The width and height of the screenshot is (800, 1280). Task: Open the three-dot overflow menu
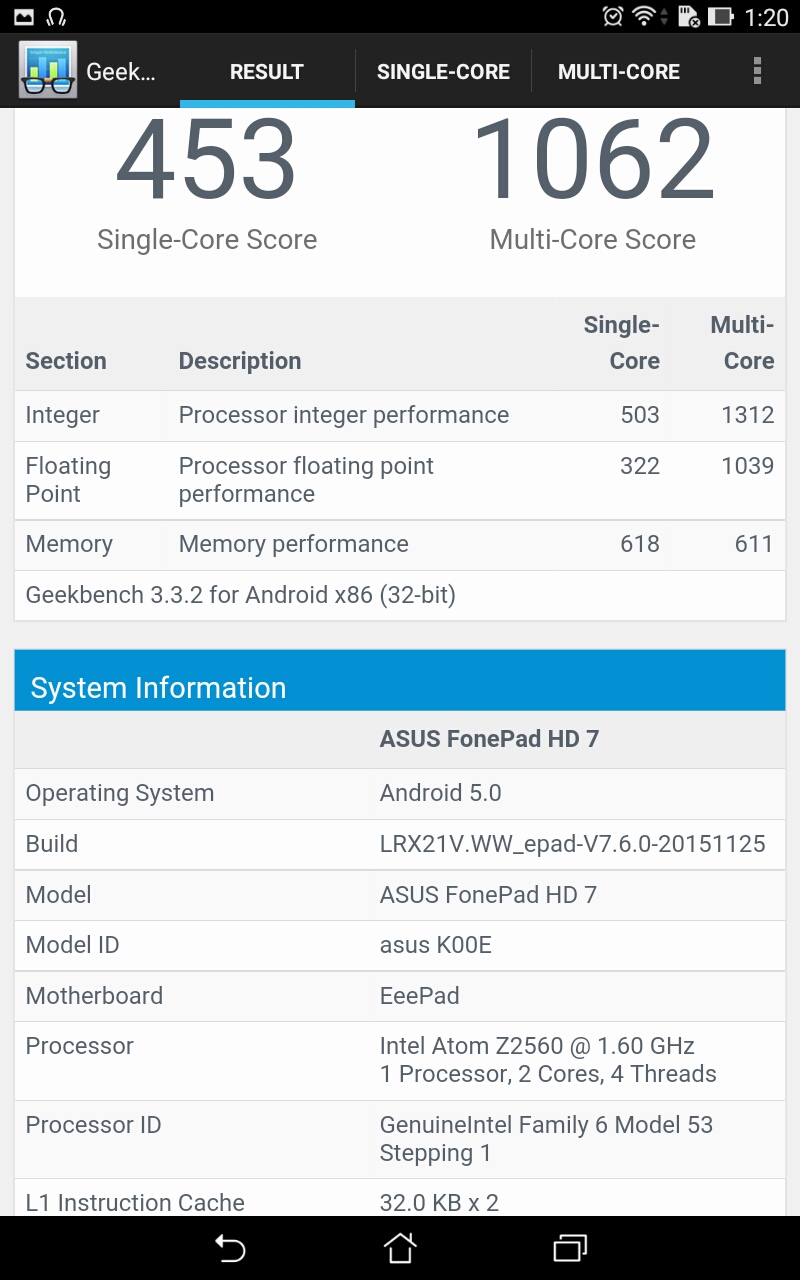coord(757,71)
